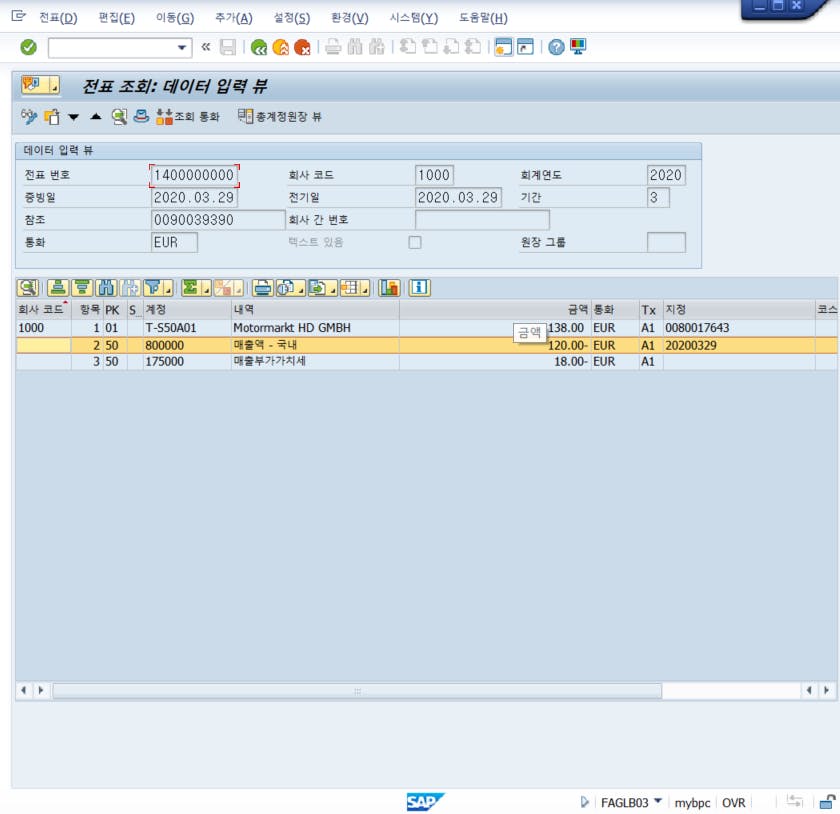Click the Total sigma icon

pyautogui.click(x=190, y=288)
